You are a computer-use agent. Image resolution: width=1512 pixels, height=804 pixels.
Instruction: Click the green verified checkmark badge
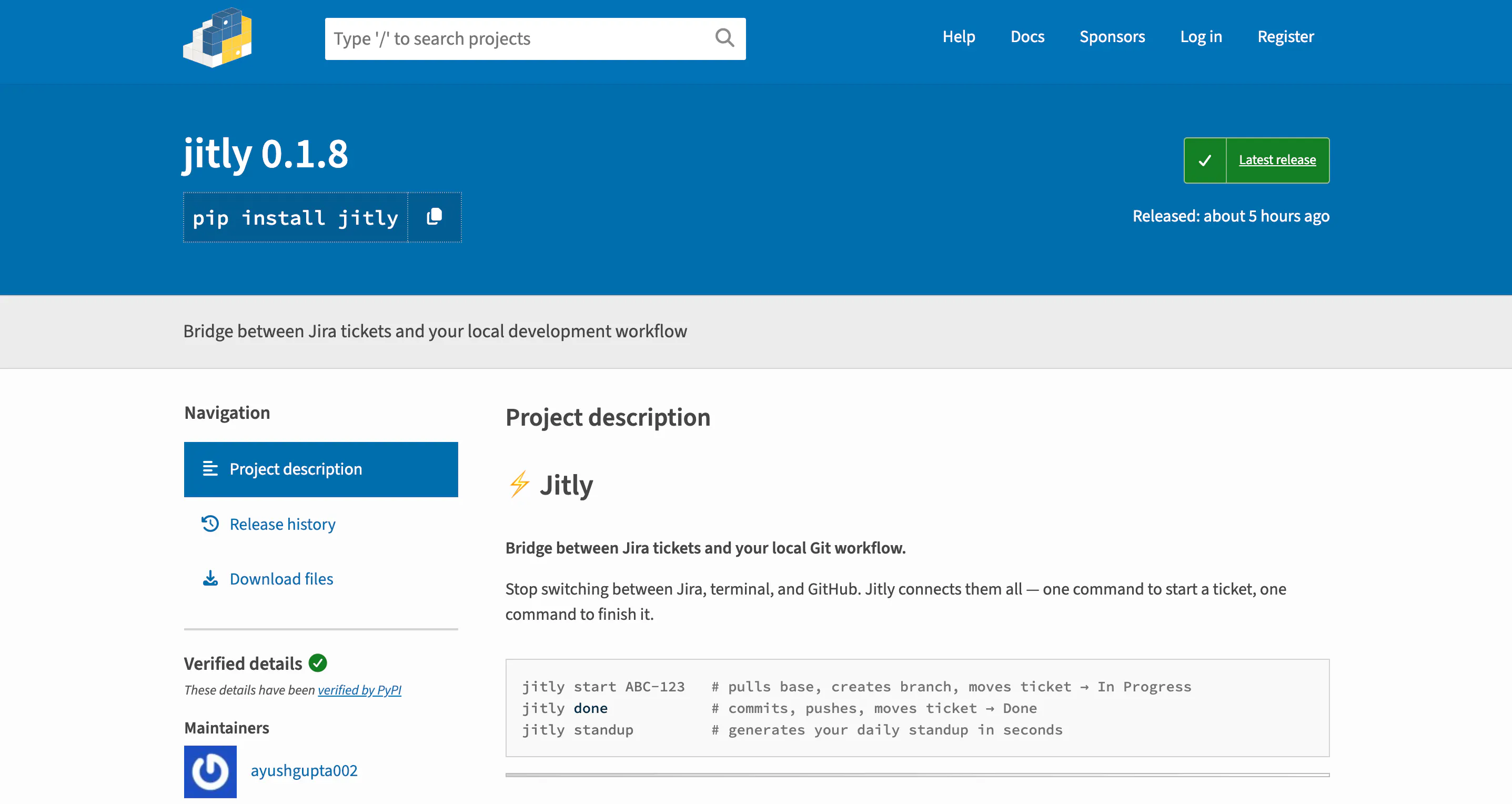click(x=318, y=663)
